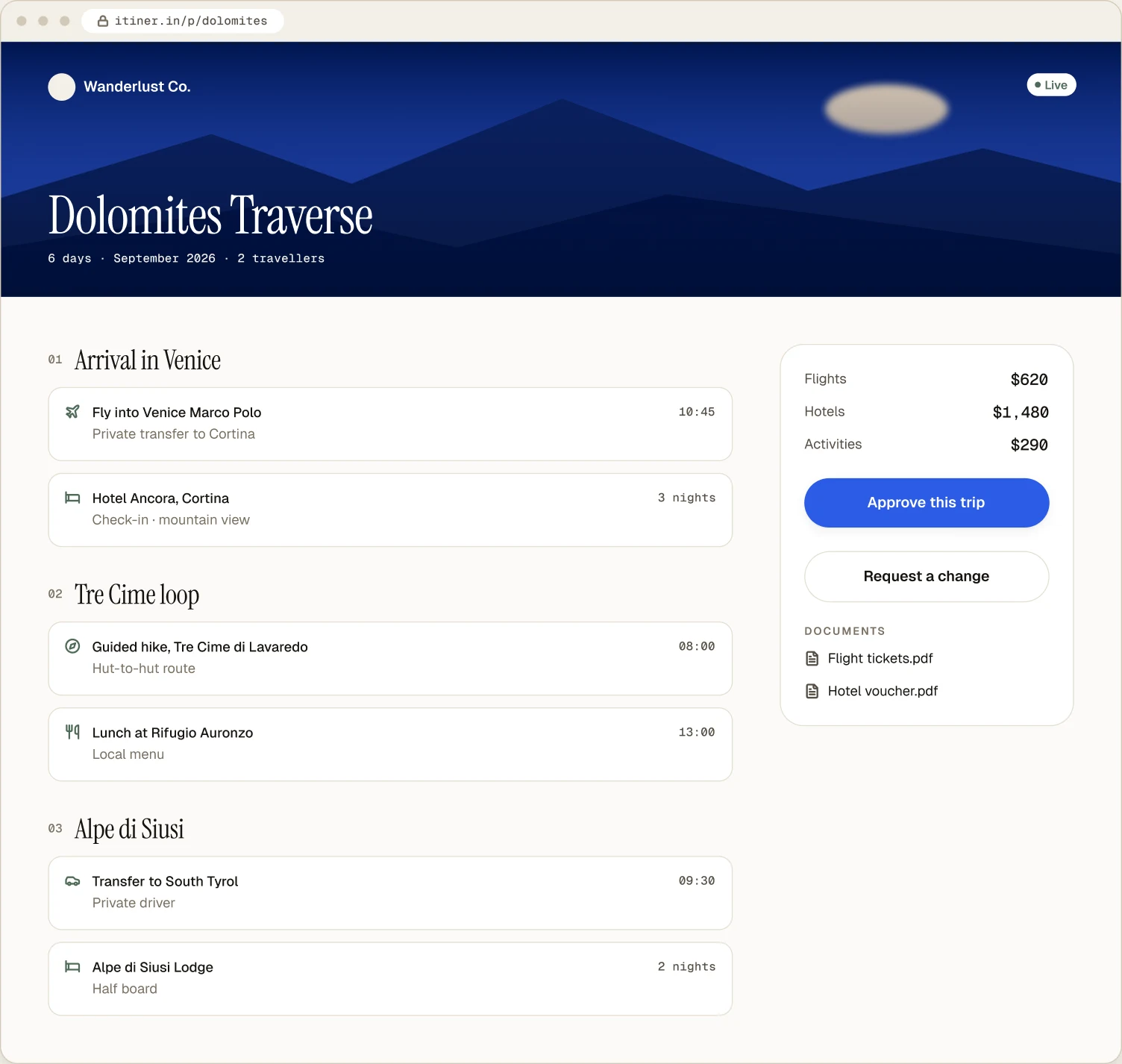
Task: Click the DOCUMENTS section label
Action: point(844,631)
